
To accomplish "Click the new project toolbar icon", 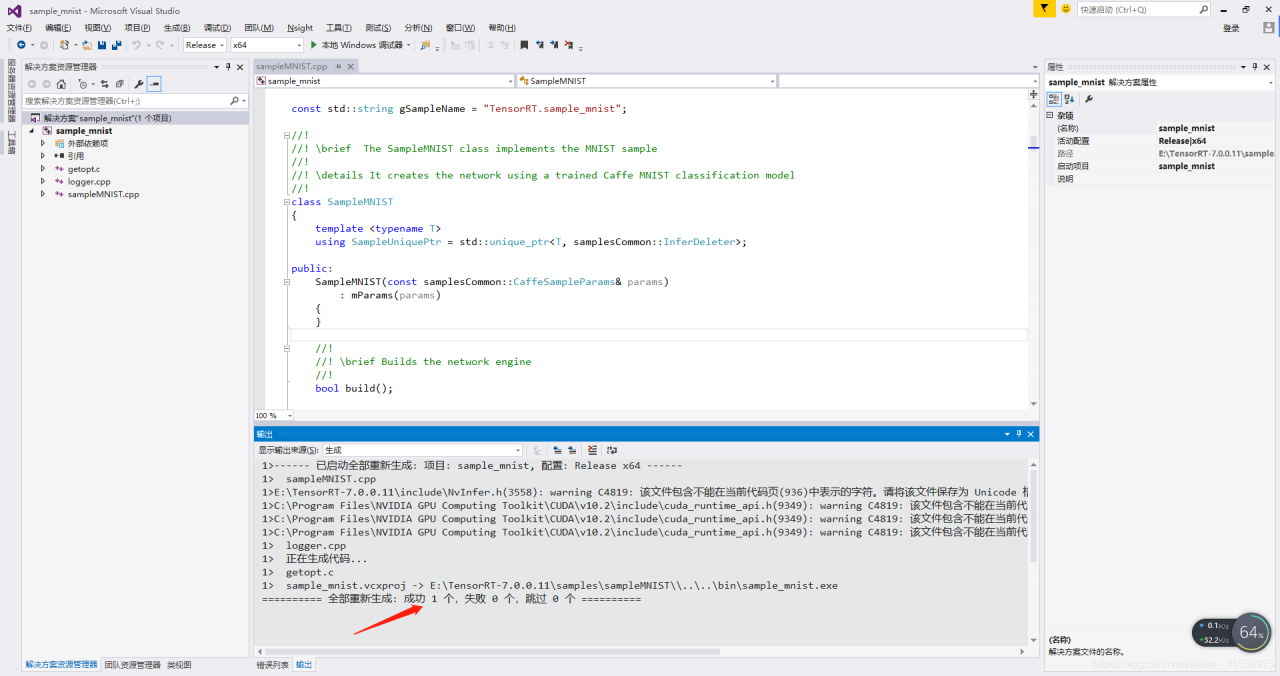I will [64, 45].
